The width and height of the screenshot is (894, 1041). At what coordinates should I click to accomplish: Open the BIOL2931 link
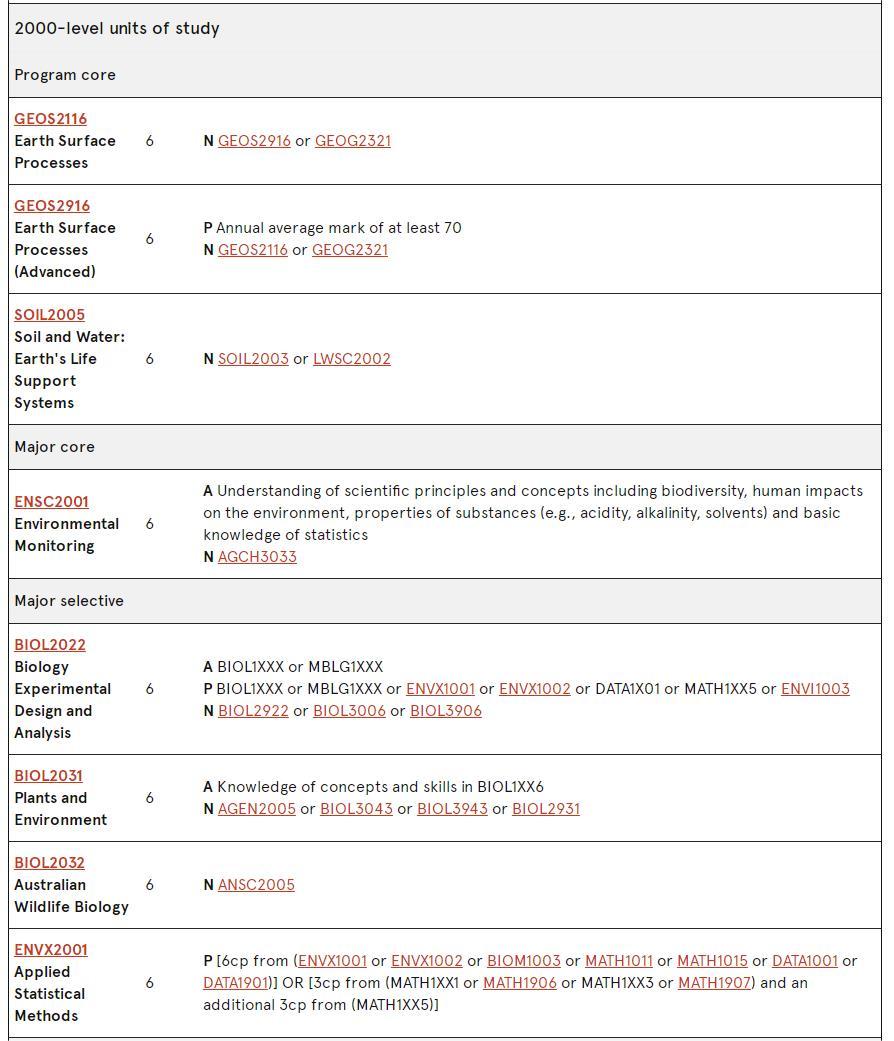pyautogui.click(x=546, y=809)
